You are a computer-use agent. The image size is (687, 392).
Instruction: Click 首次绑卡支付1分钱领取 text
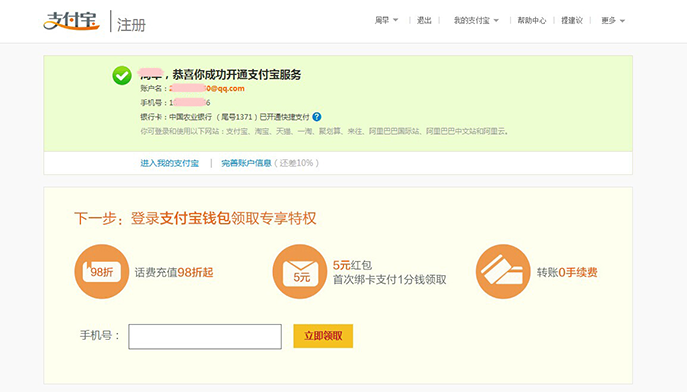[390, 279]
